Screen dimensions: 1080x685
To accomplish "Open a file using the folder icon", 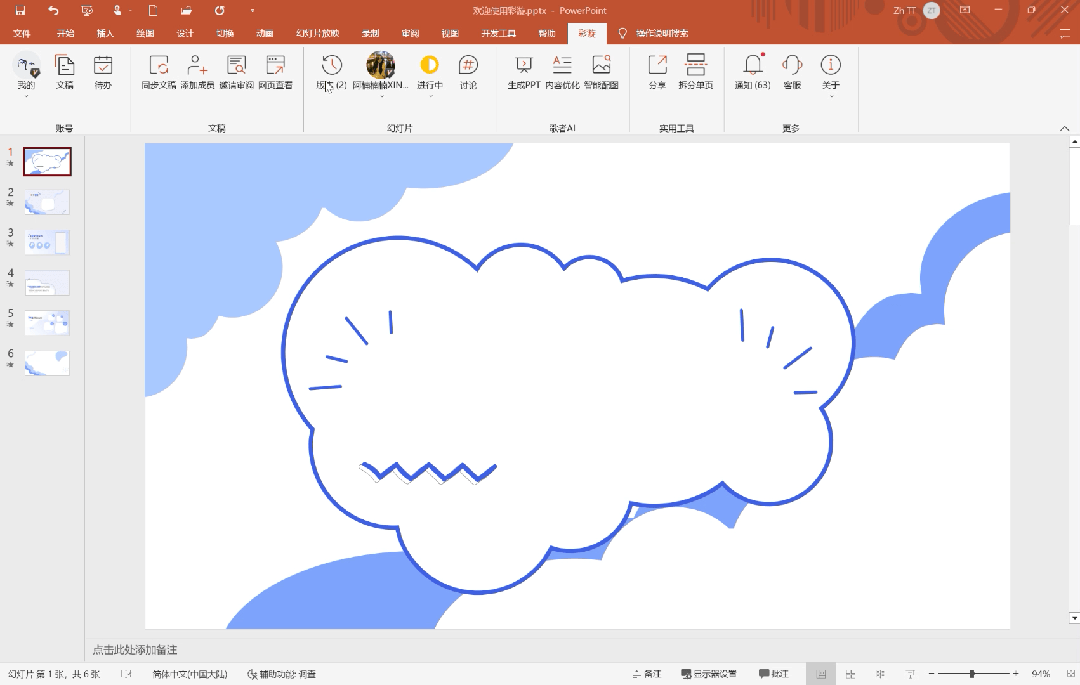I will click(186, 10).
